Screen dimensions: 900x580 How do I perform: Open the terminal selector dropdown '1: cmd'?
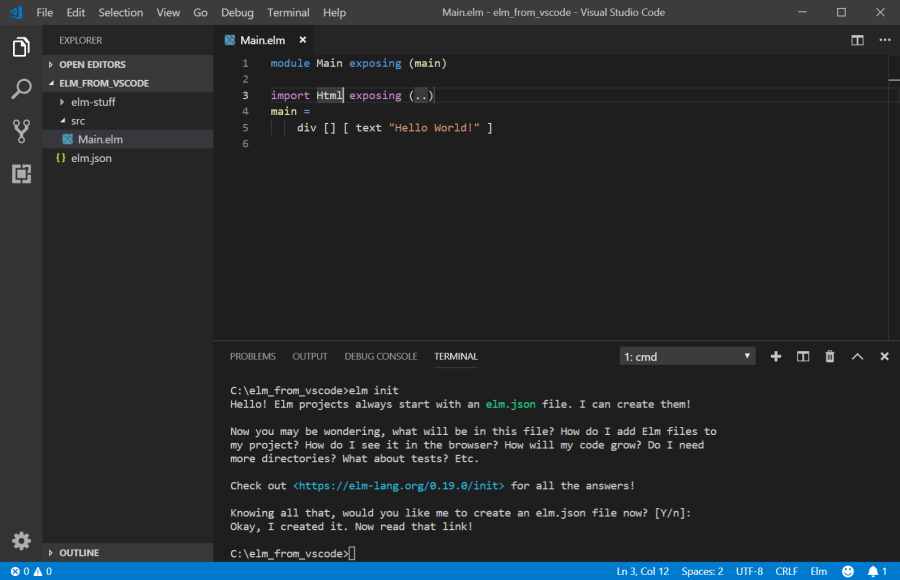[x=687, y=356]
